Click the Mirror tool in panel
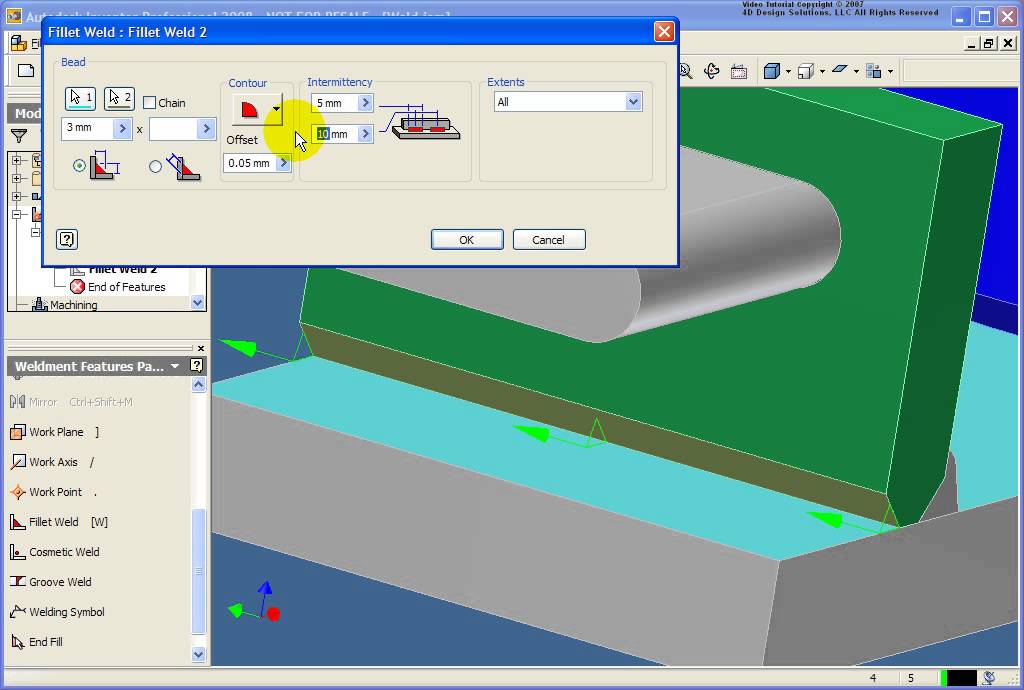The width and height of the screenshot is (1024, 690). [x=71, y=401]
